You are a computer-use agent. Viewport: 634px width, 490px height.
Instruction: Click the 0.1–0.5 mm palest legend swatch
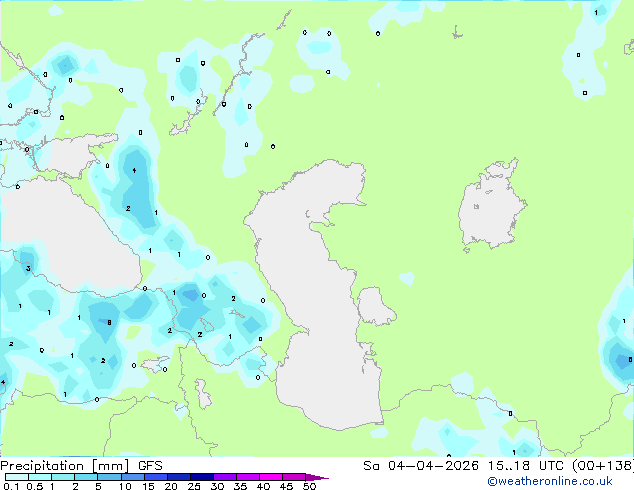[17, 477]
